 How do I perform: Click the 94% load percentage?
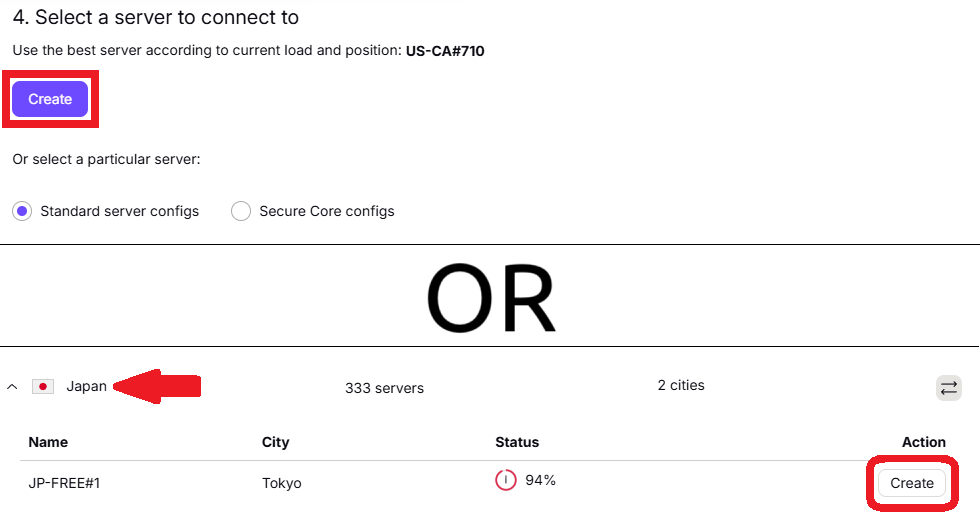click(540, 480)
